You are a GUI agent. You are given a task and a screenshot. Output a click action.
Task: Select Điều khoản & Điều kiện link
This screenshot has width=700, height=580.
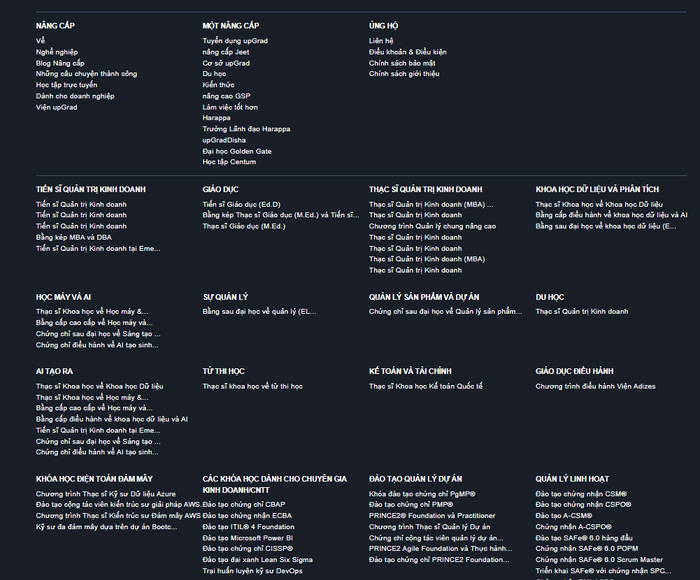[x=408, y=52]
